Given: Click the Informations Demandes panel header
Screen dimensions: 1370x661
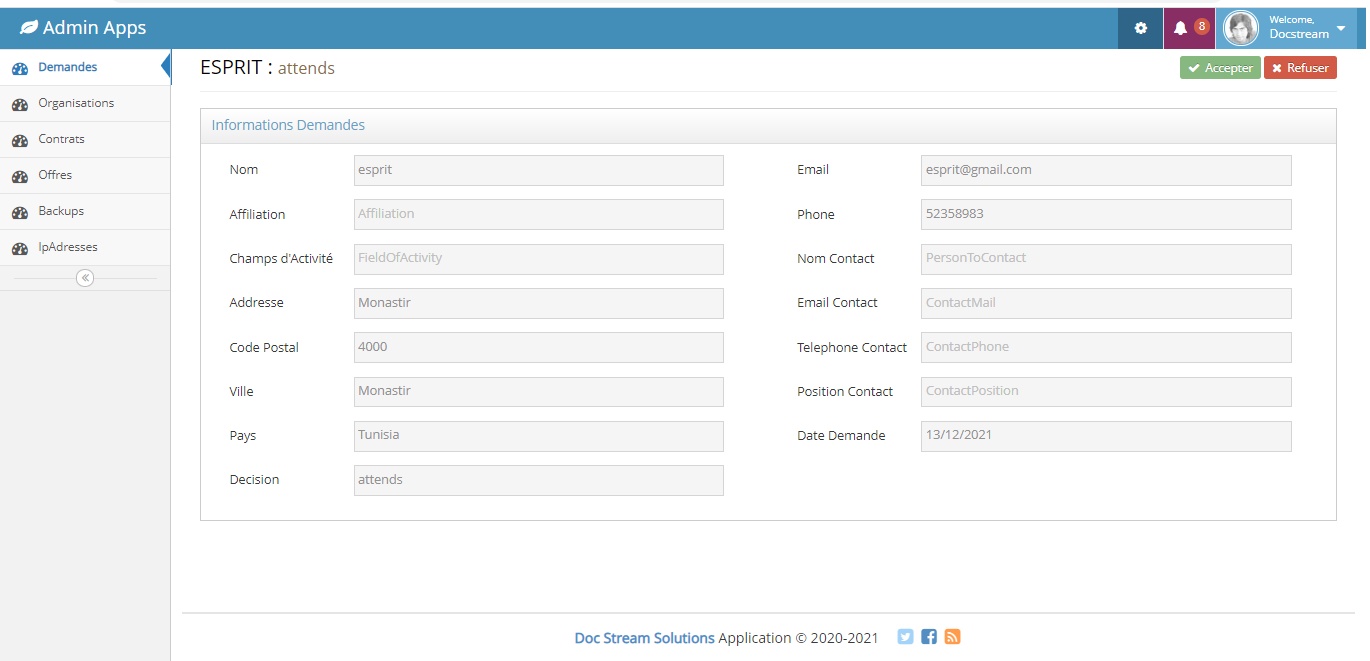Looking at the screenshot, I should tap(768, 126).
